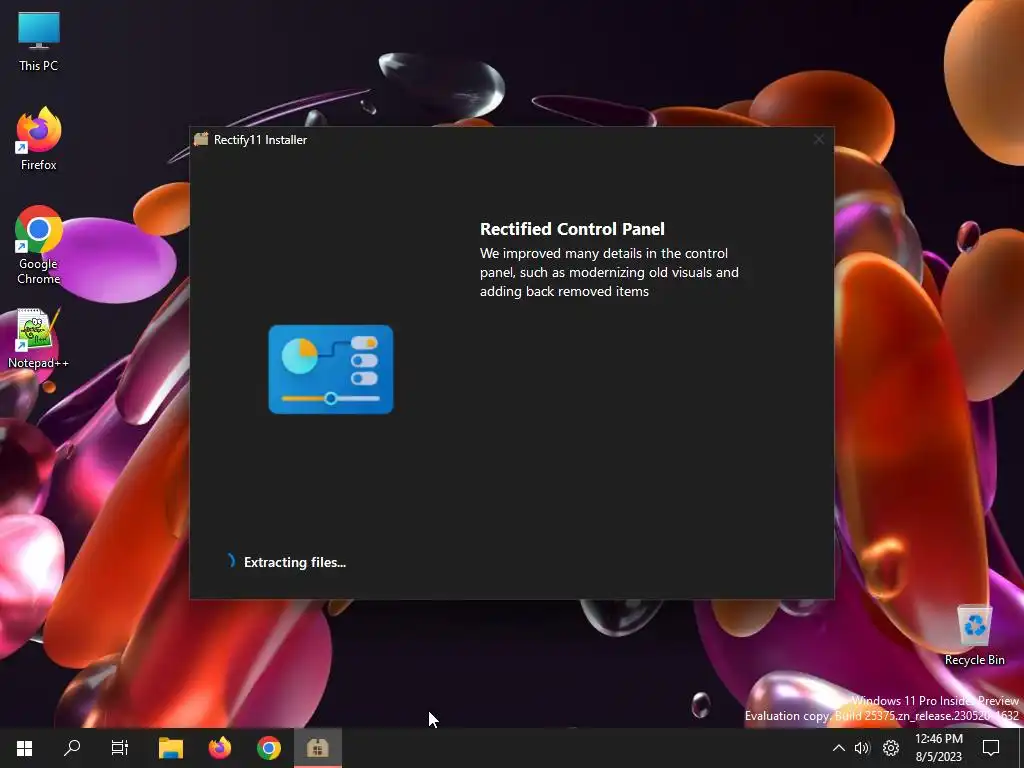Open the clock showing 12:46 PM
This screenshot has height=768, width=1024.
click(938, 748)
